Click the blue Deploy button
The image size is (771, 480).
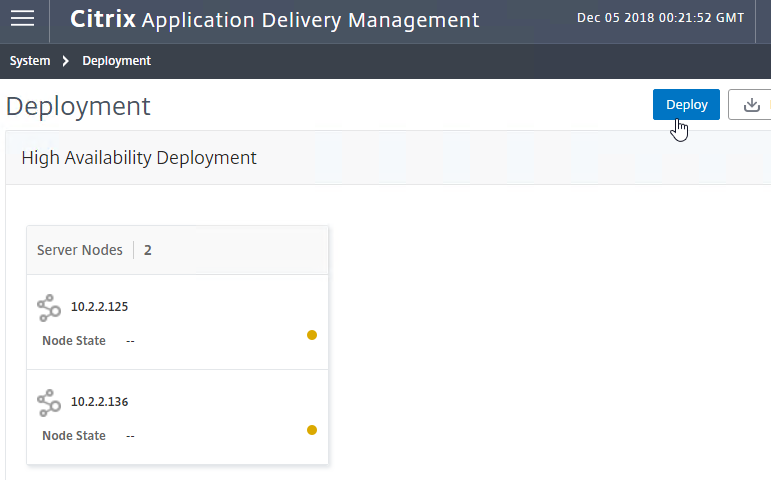pyautogui.click(x=686, y=104)
